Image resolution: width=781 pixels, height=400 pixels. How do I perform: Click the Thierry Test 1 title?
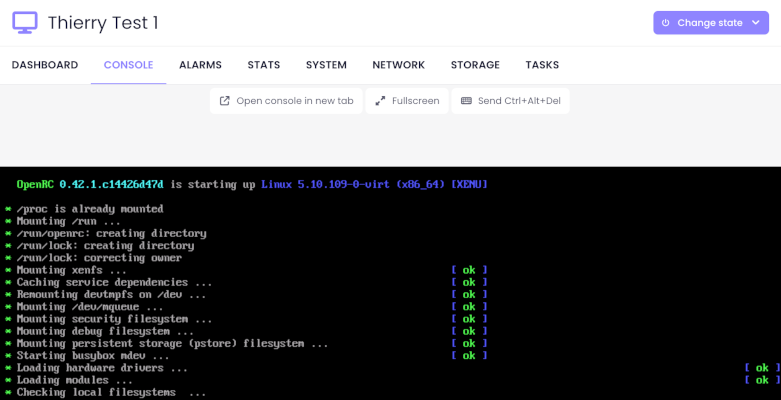103,23
